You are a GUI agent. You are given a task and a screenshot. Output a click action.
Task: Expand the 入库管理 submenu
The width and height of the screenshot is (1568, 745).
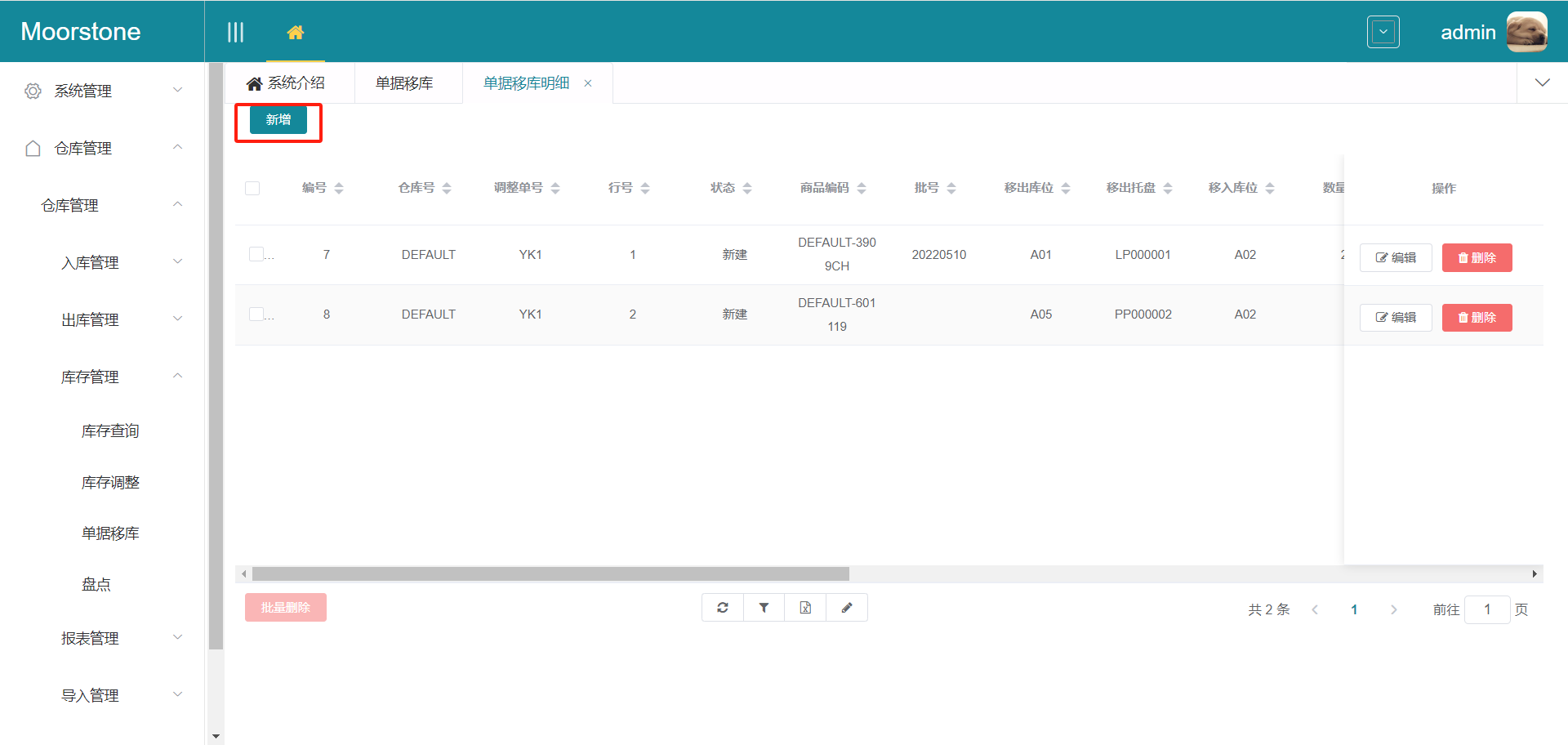[118, 262]
